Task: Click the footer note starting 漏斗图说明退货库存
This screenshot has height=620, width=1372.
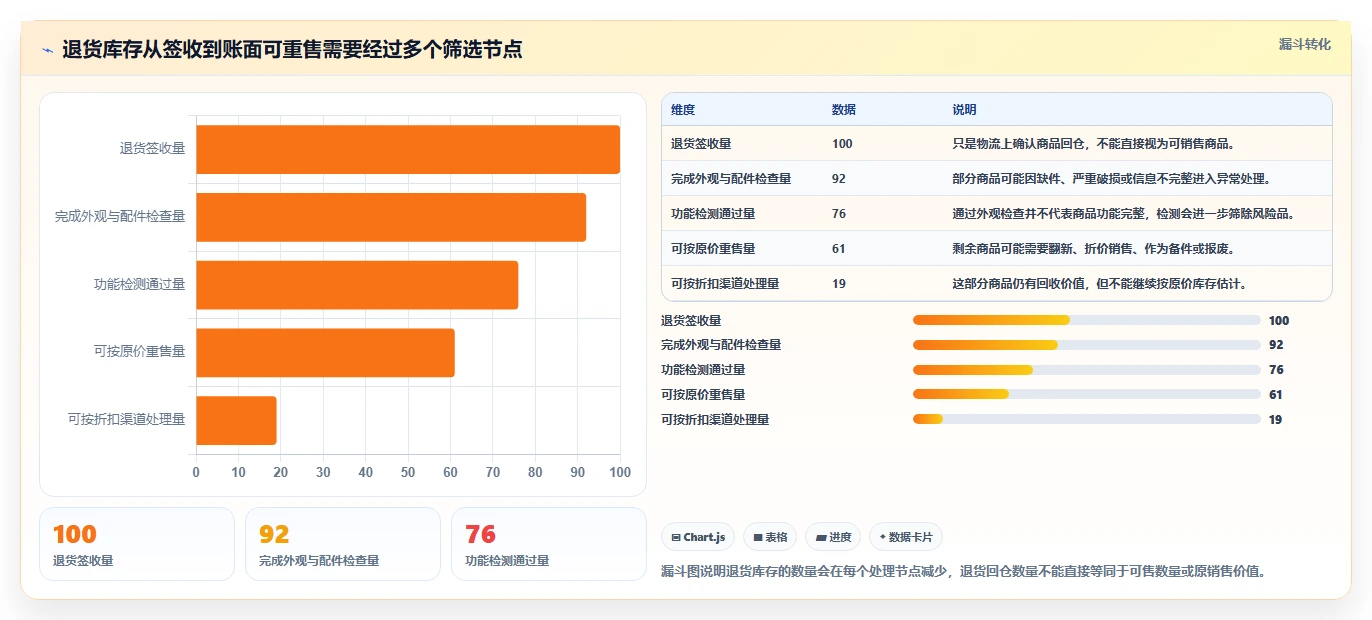Action: (964, 572)
